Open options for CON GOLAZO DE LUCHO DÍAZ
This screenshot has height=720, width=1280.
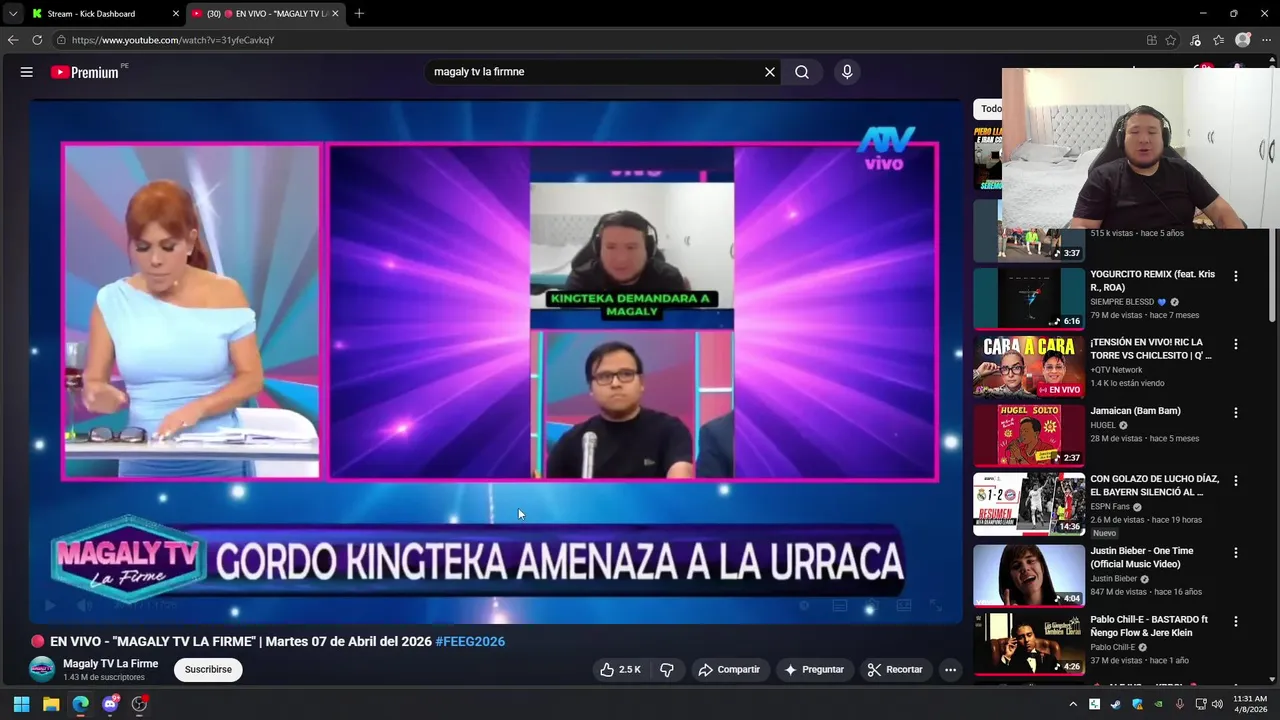pyautogui.click(x=1235, y=480)
